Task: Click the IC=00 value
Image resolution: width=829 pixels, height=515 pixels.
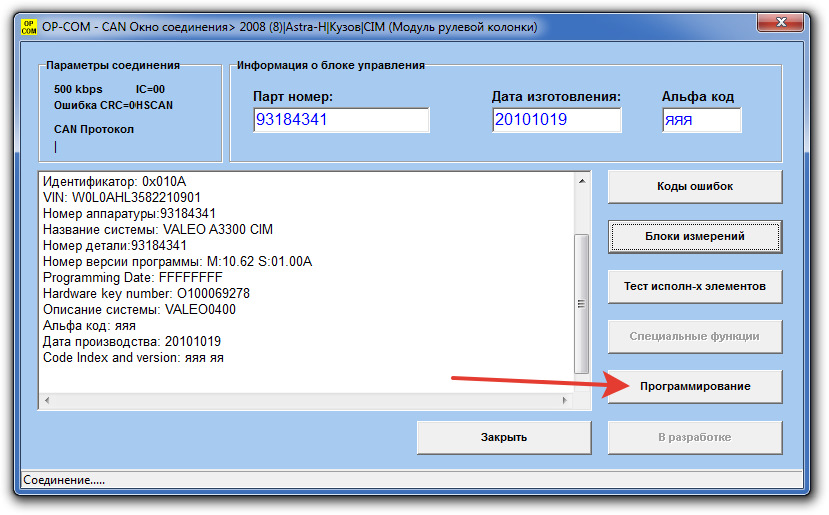Action: click(x=150, y=89)
